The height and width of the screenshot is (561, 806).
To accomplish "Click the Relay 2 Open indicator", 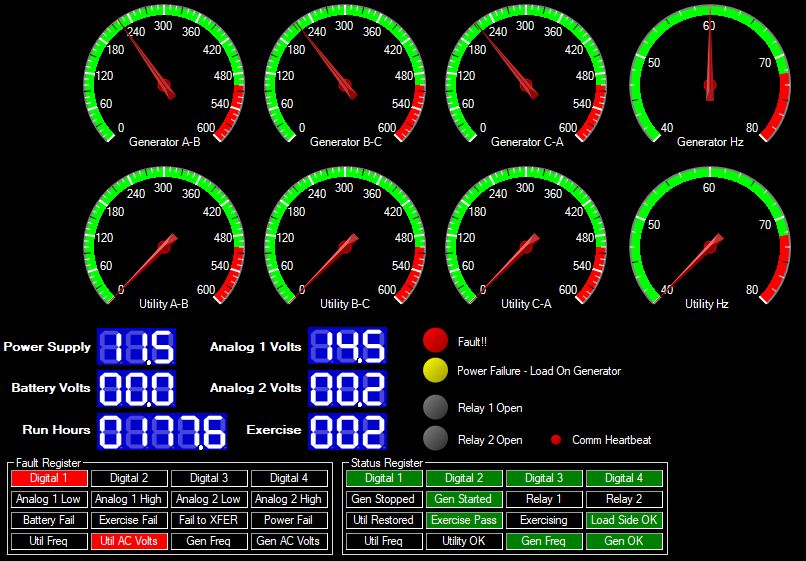I will tap(436, 439).
